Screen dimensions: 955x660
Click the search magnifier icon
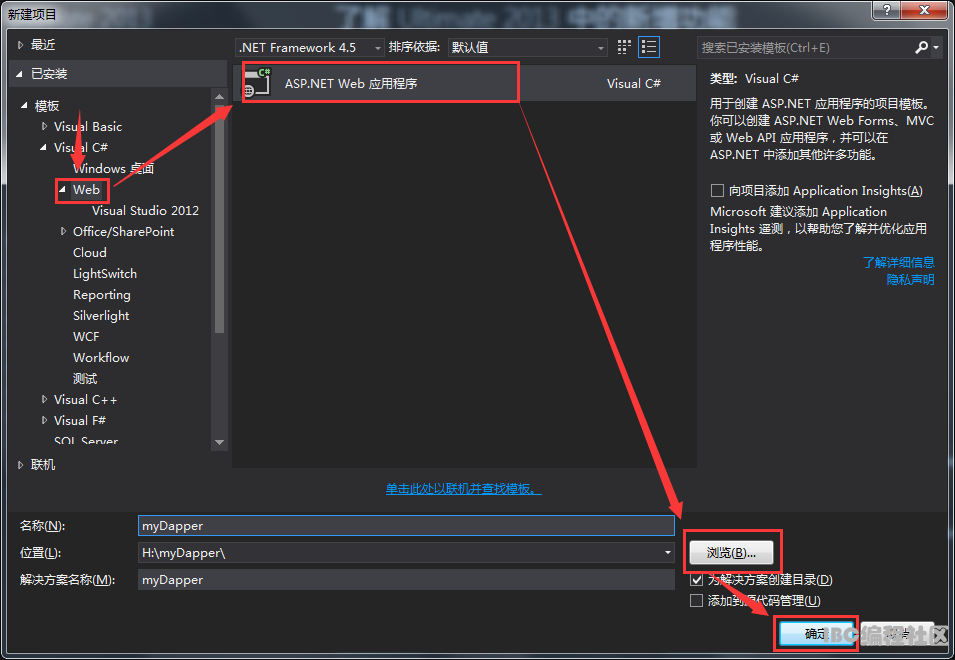(x=921, y=47)
